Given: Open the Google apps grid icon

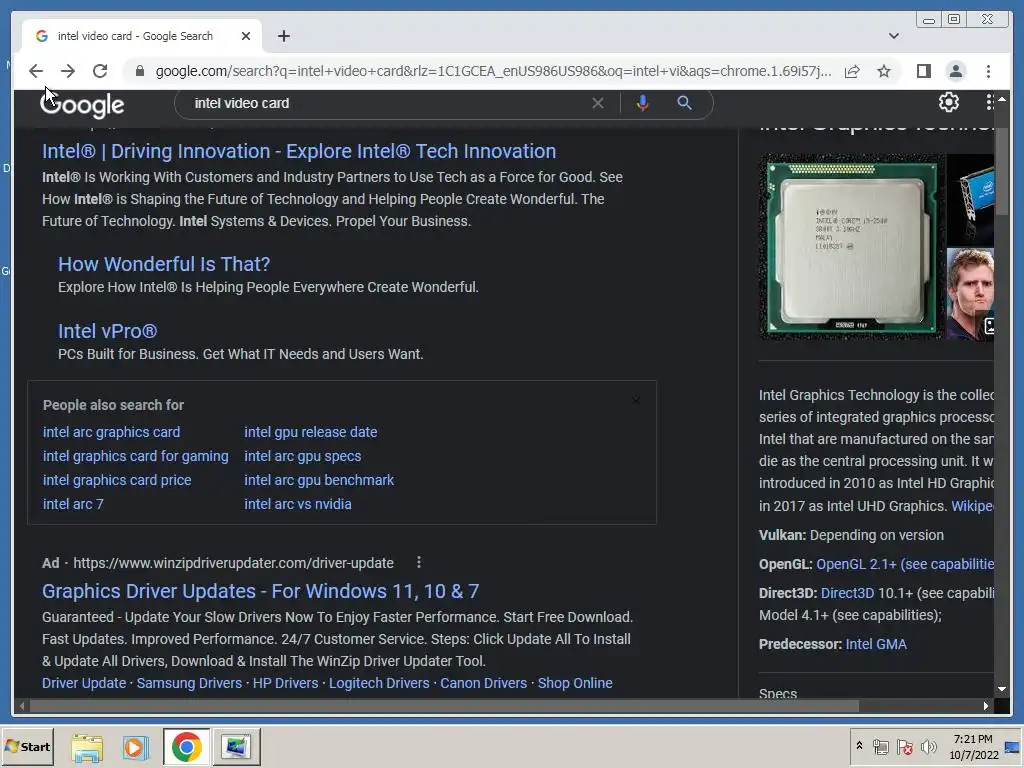Looking at the screenshot, I should tap(989, 103).
